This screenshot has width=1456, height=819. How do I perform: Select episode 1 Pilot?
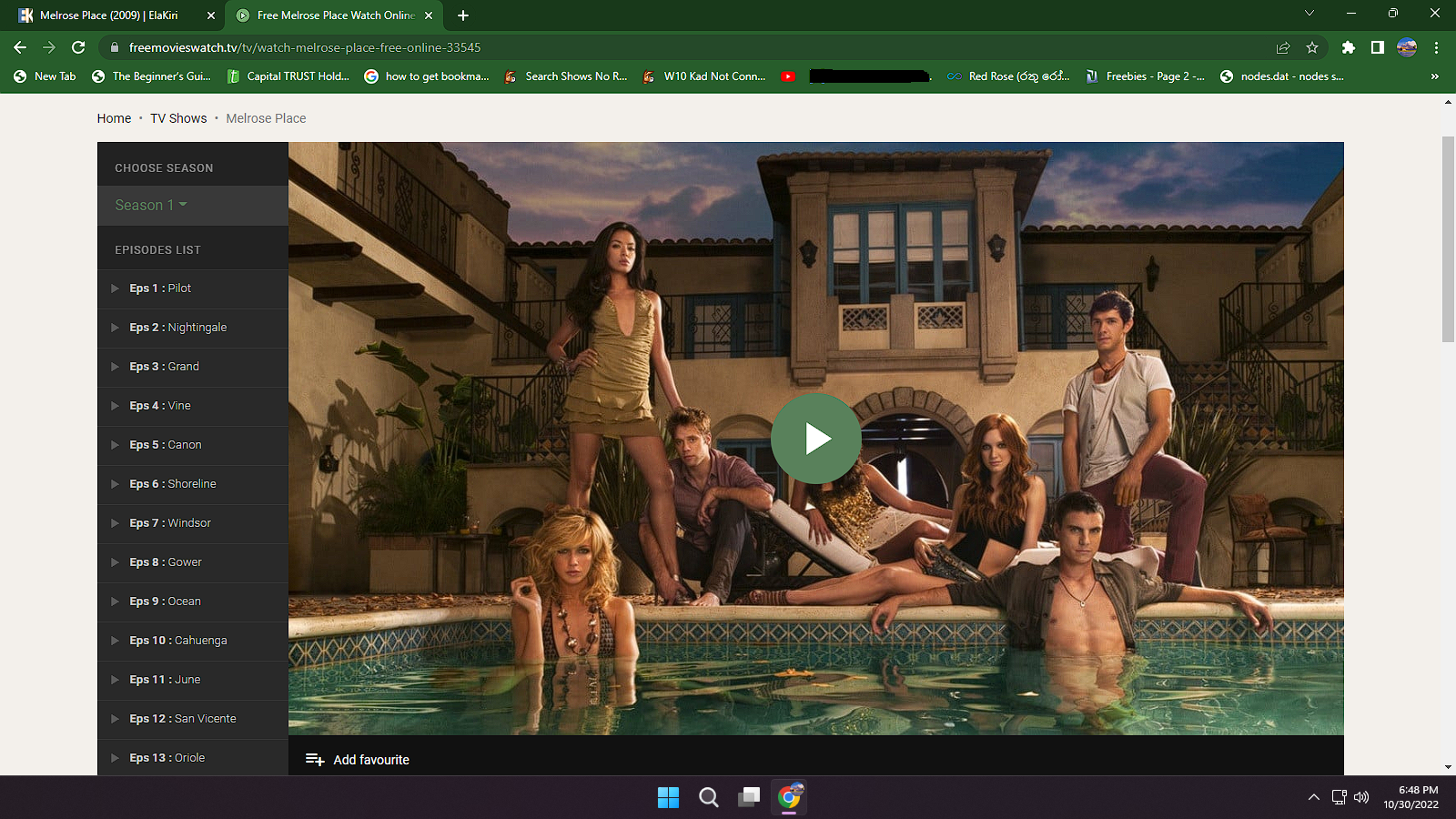point(193,288)
